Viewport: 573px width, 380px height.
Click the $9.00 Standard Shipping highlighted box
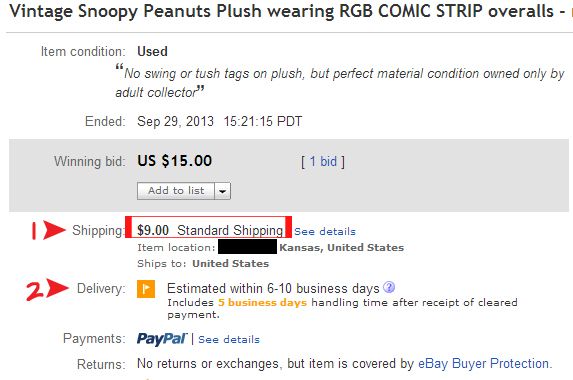(208, 227)
